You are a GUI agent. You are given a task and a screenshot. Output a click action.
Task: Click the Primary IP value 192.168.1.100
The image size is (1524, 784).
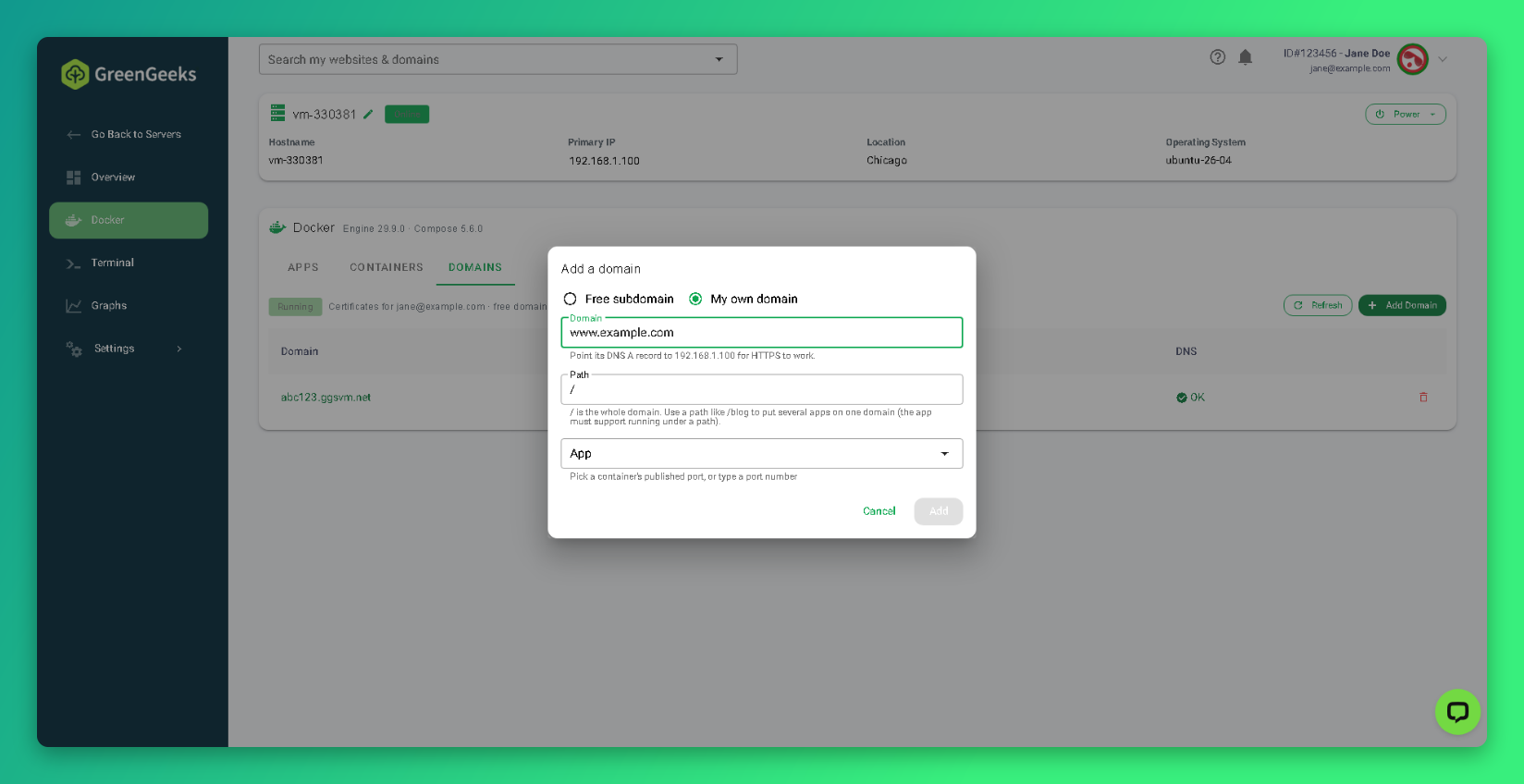[604, 161]
